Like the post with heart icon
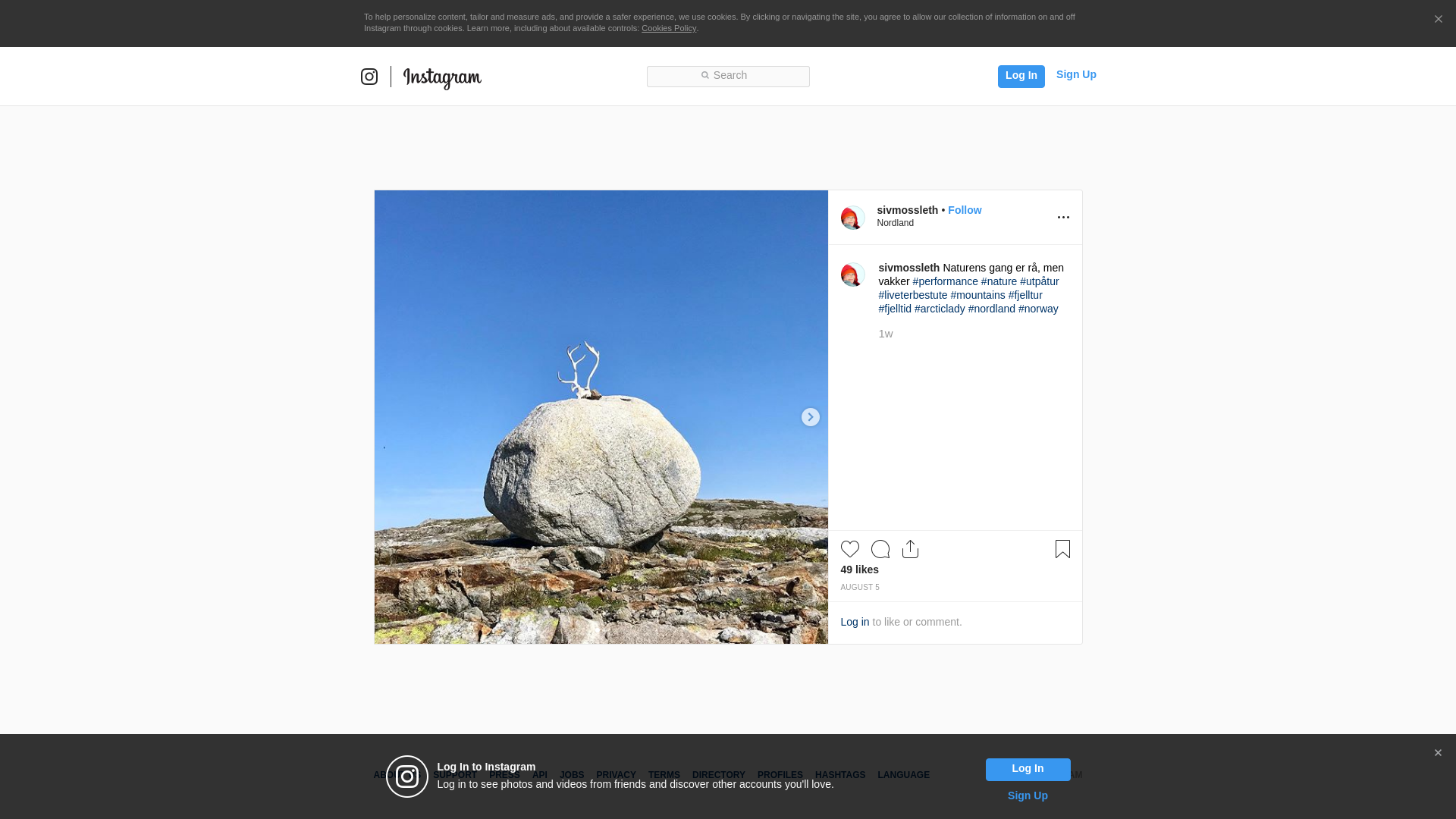 pos(850,549)
